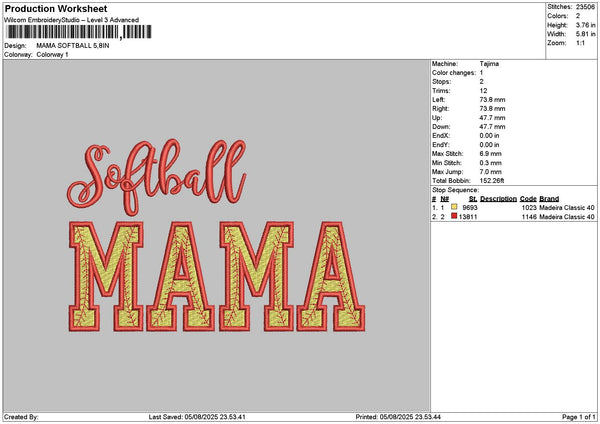Click the MAMA block letters design

pos(217,276)
